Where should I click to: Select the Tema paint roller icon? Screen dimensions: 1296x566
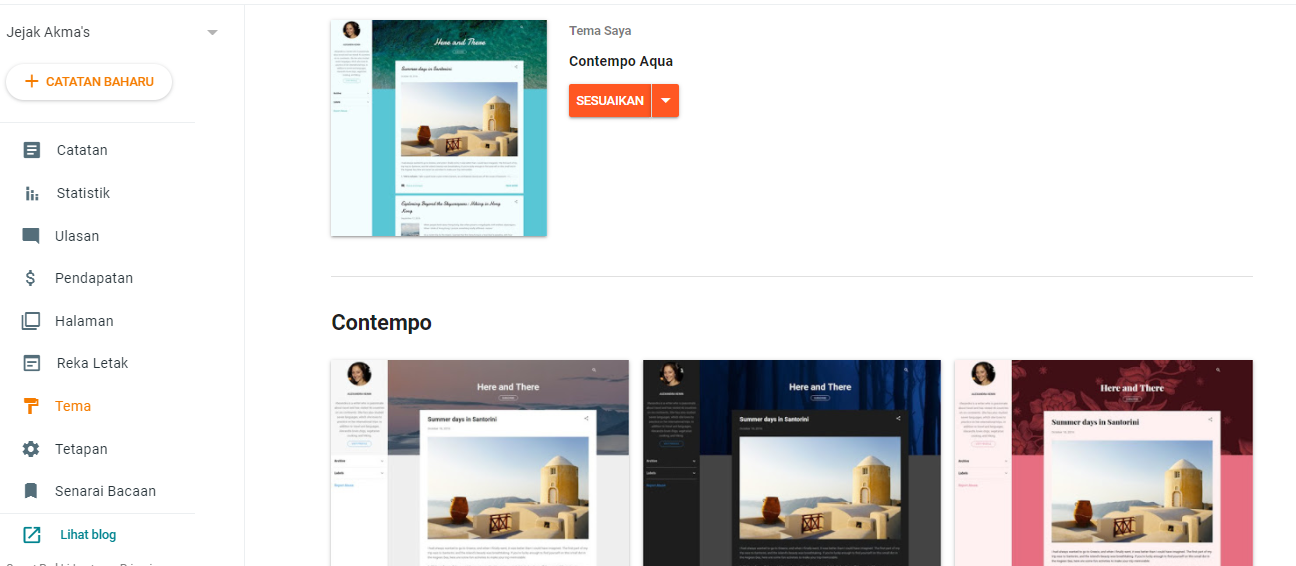(31, 406)
